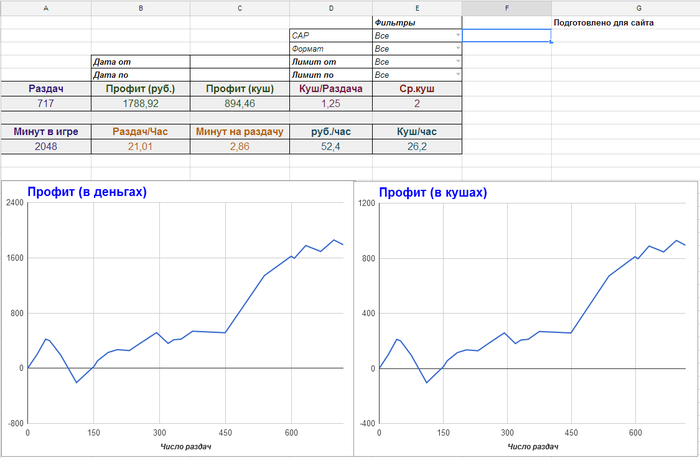
Task: Click the Дата от label cell
Action: tap(141, 62)
